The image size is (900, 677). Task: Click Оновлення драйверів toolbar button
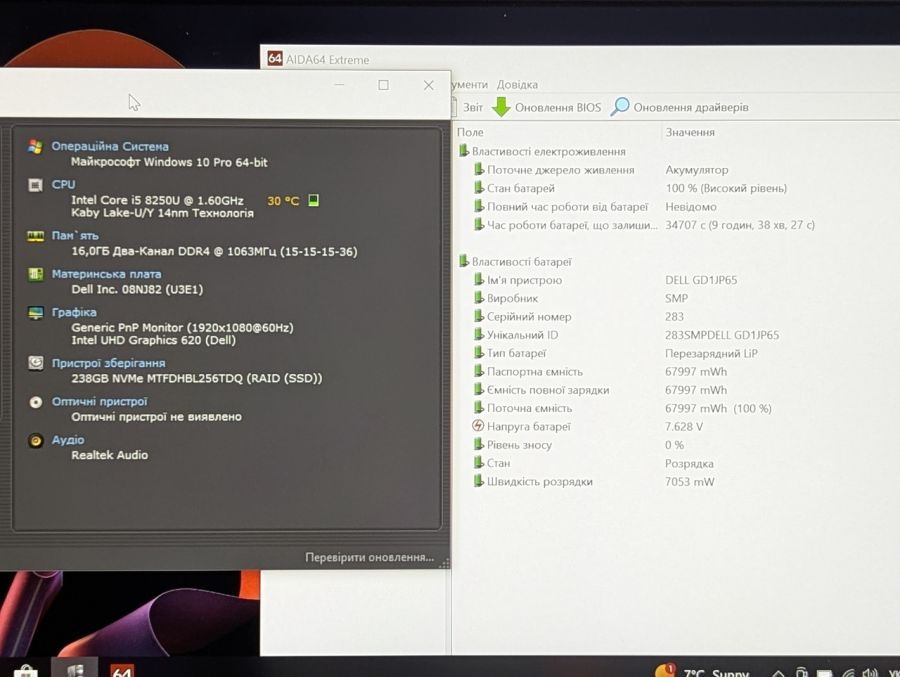click(680, 107)
